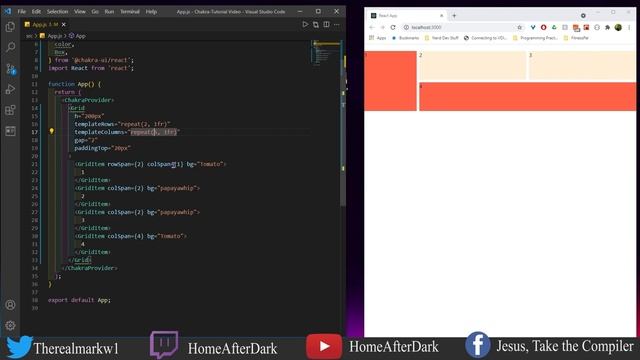The image size is (640, 360).
Task: Open the Extensions view
Action: [x=10, y=110]
